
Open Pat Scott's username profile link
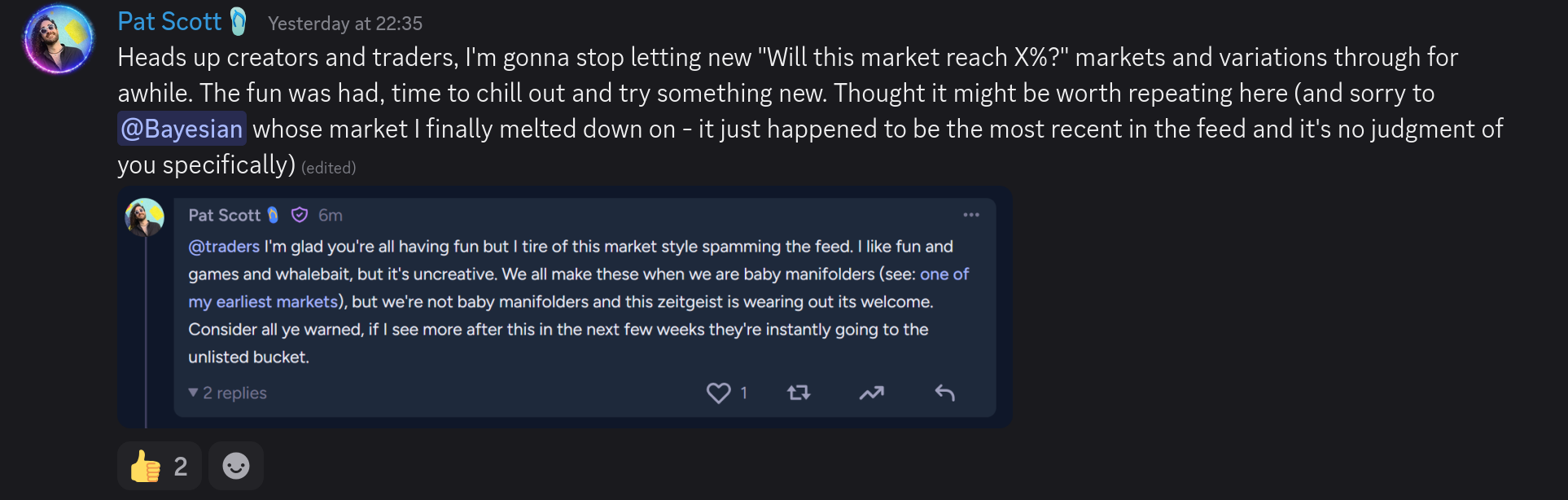169,22
